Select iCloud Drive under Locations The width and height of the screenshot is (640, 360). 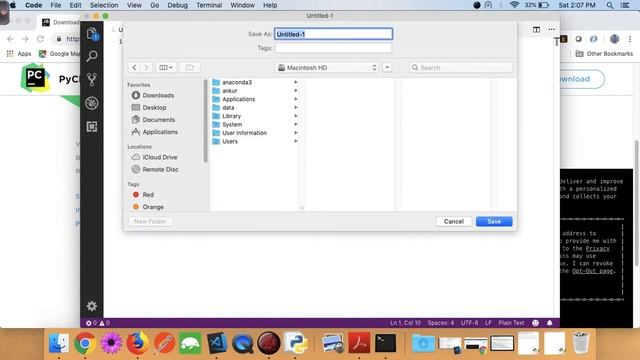pyautogui.click(x=160, y=157)
